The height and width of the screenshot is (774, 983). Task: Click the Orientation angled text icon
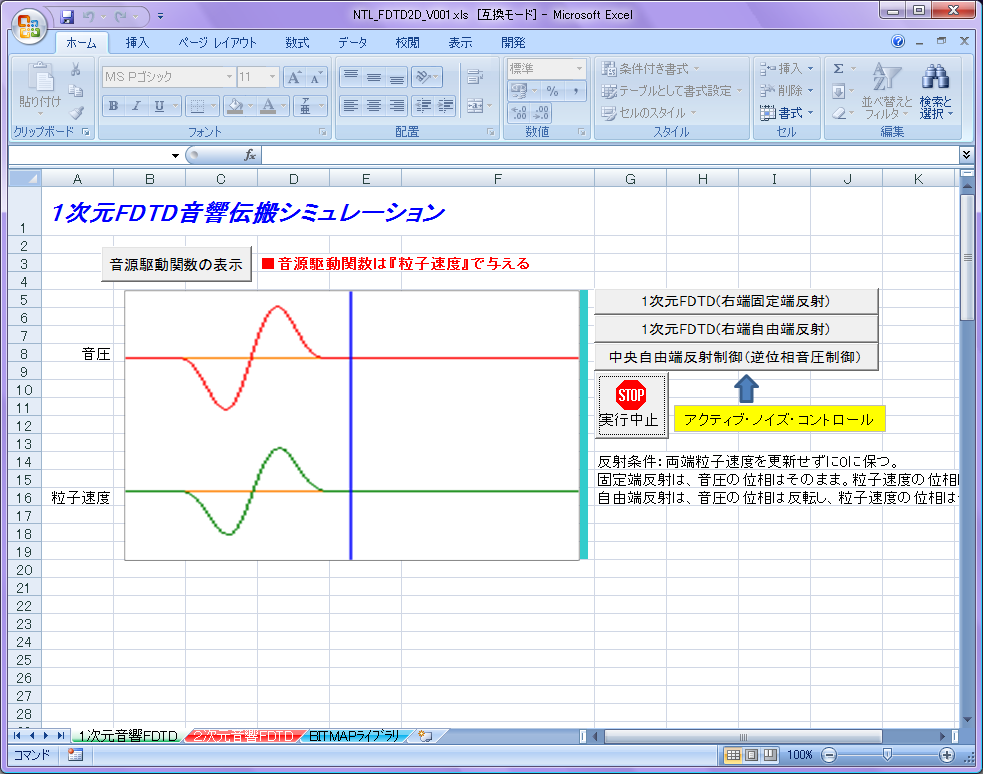pos(424,77)
